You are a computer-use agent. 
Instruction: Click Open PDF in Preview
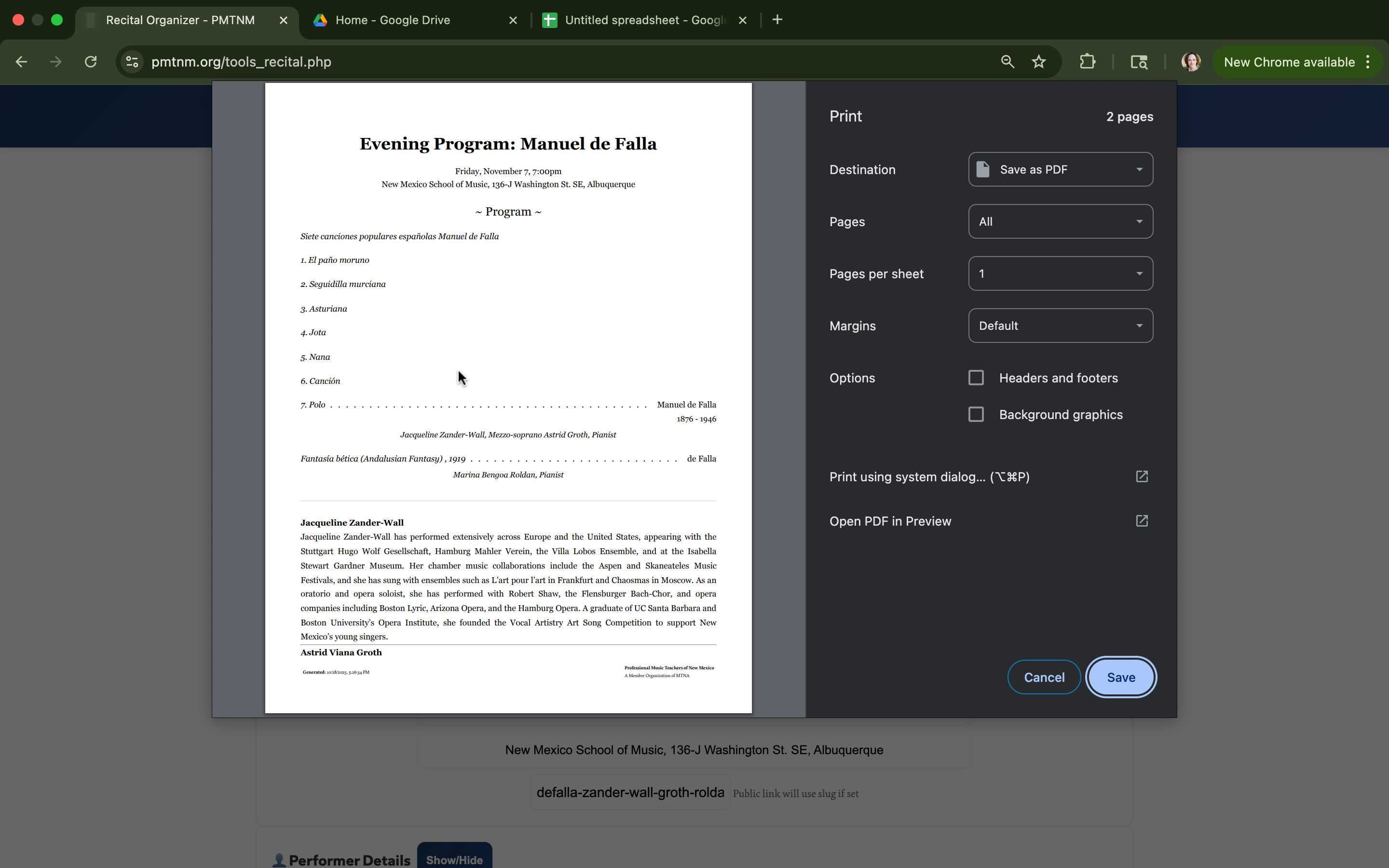[x=890, y=521]
